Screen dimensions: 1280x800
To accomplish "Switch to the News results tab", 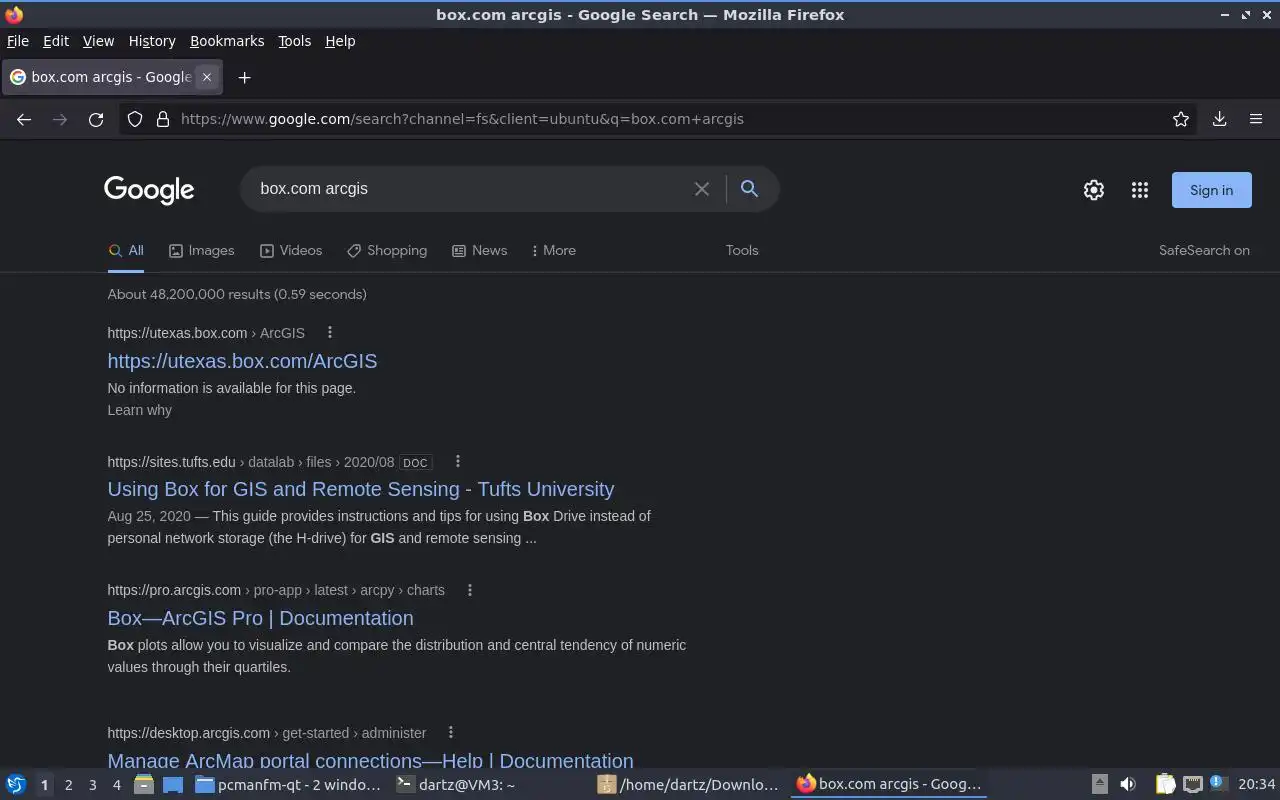I will 479,251.
